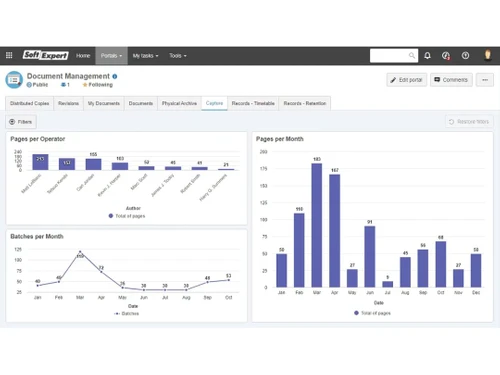Open the user profile avatar
The image size is (500, 375).
point(488,55)
